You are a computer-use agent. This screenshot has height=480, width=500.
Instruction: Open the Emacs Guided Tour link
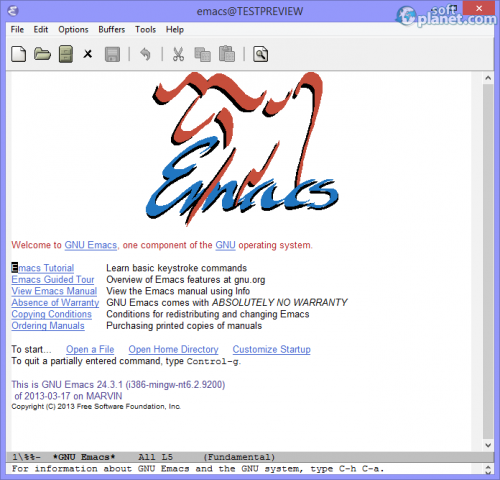(53, 279)
